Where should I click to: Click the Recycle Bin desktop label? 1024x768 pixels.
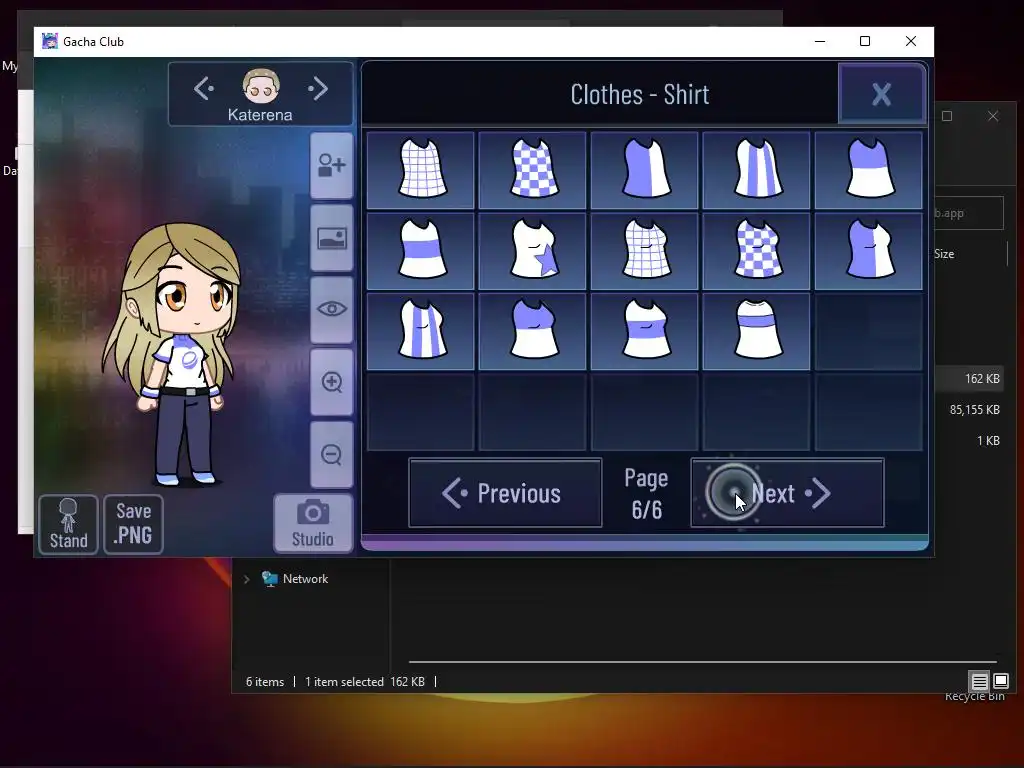coord(974,697)
